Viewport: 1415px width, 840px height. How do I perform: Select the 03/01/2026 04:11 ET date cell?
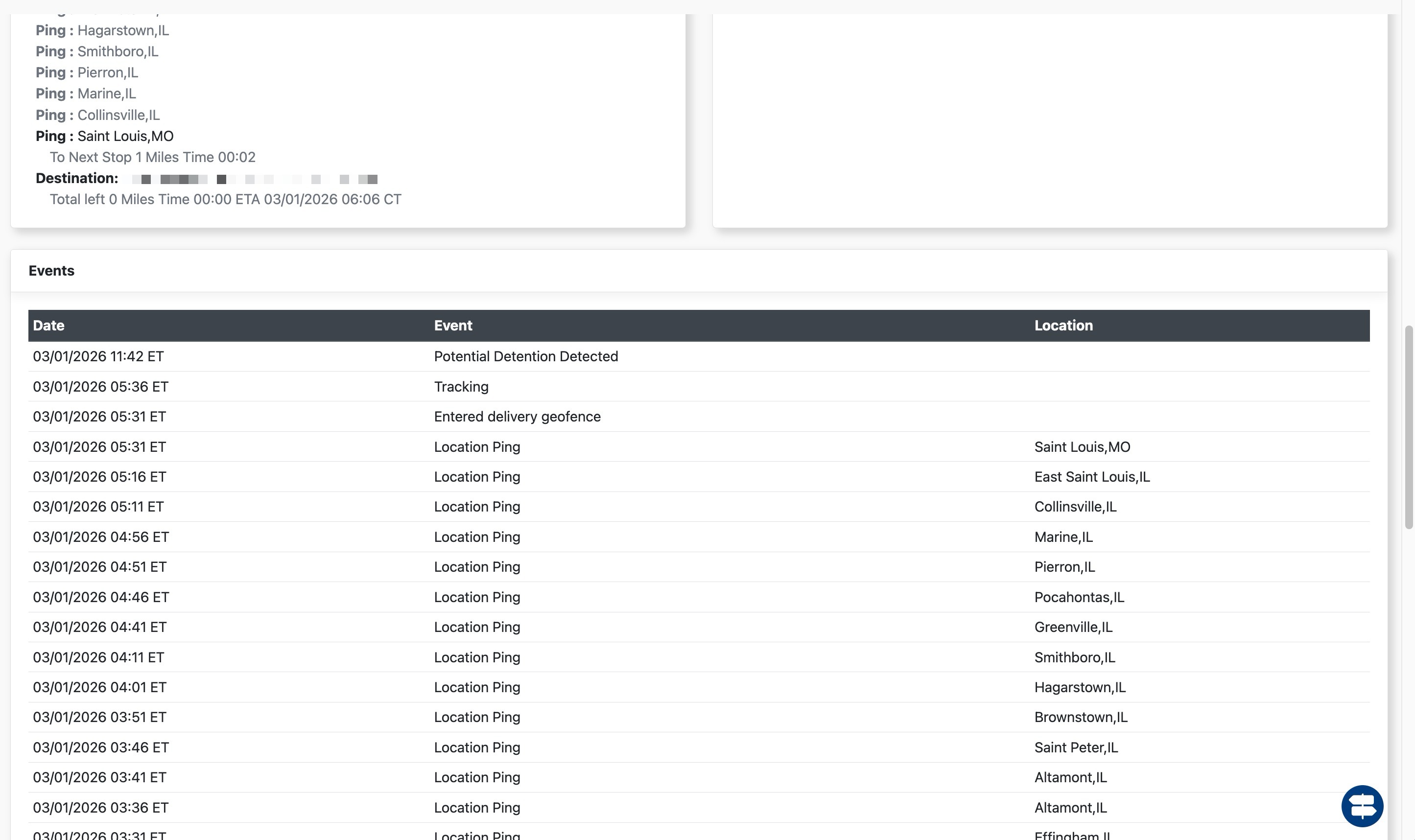tap(98, 657)
